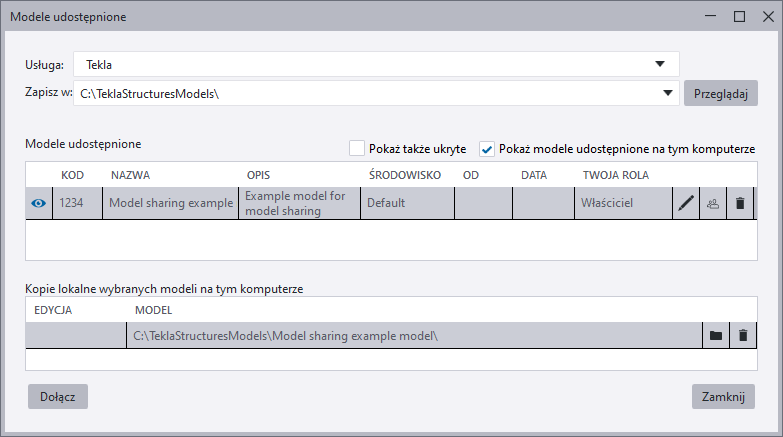
Task: Click the Zamknij button
Action: 723,397
